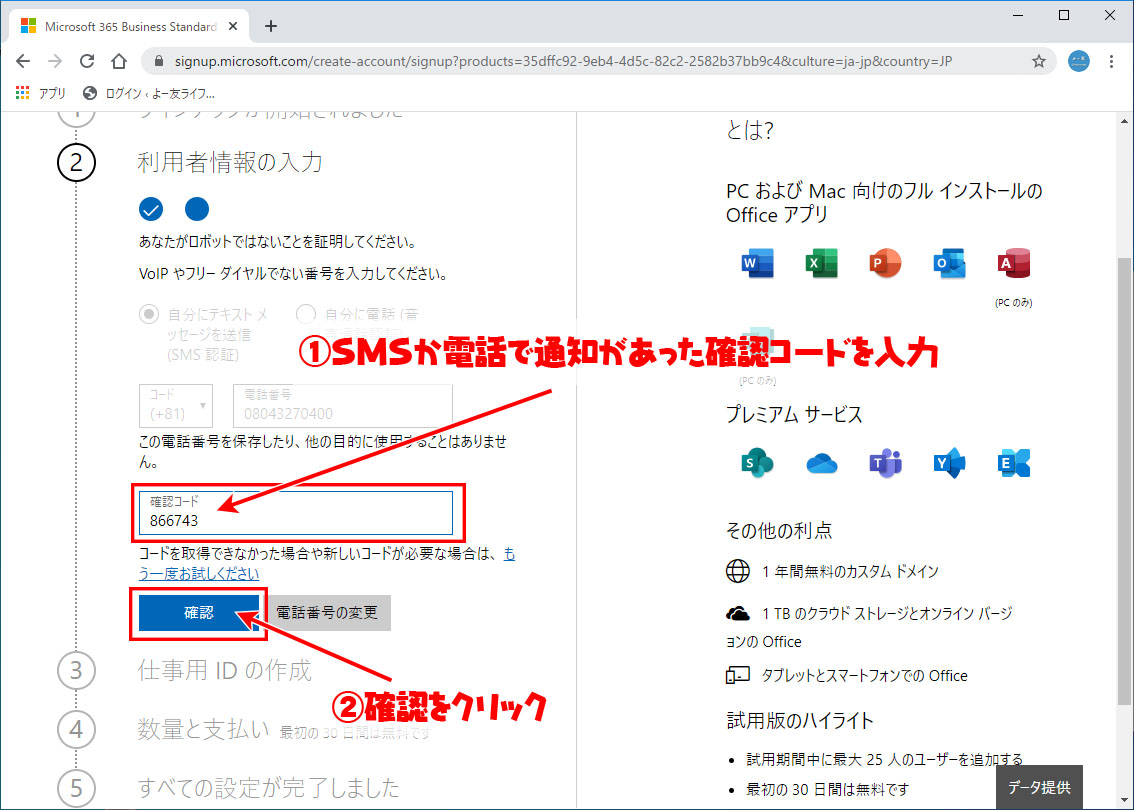
Task: Focus the 確認コード verification code field
Action: 296,513
